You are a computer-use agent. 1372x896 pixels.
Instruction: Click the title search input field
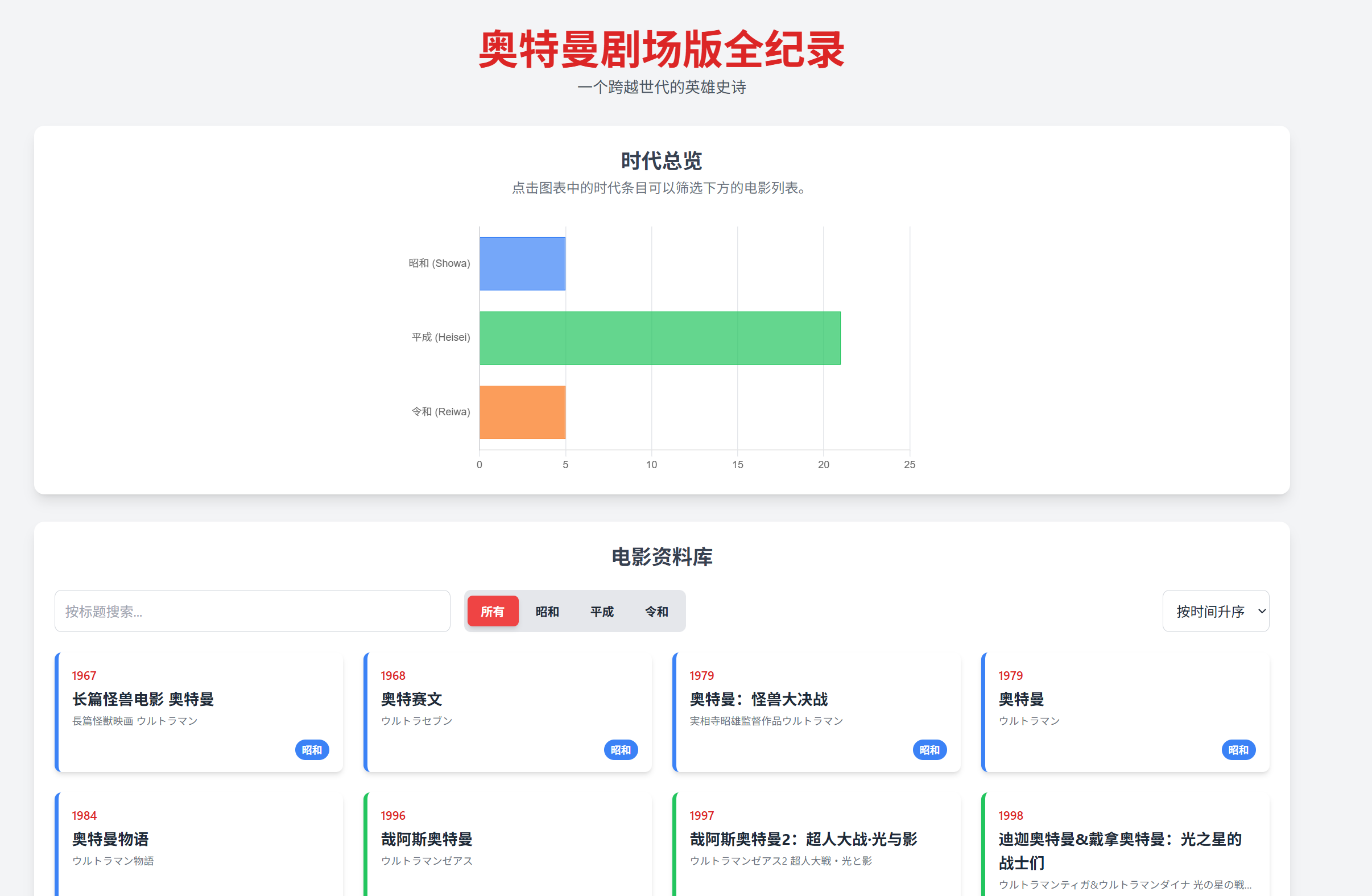click(x=252, y=611)
